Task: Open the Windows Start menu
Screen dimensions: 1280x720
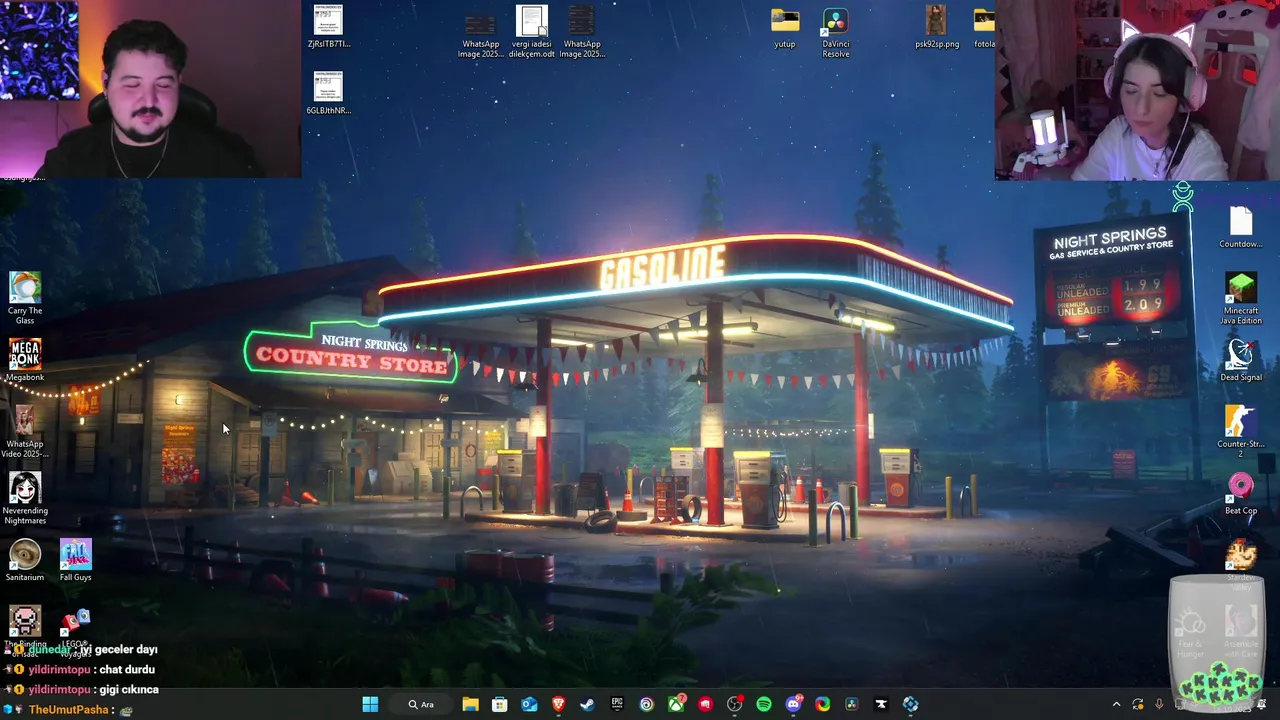Action: click(370, 704)
